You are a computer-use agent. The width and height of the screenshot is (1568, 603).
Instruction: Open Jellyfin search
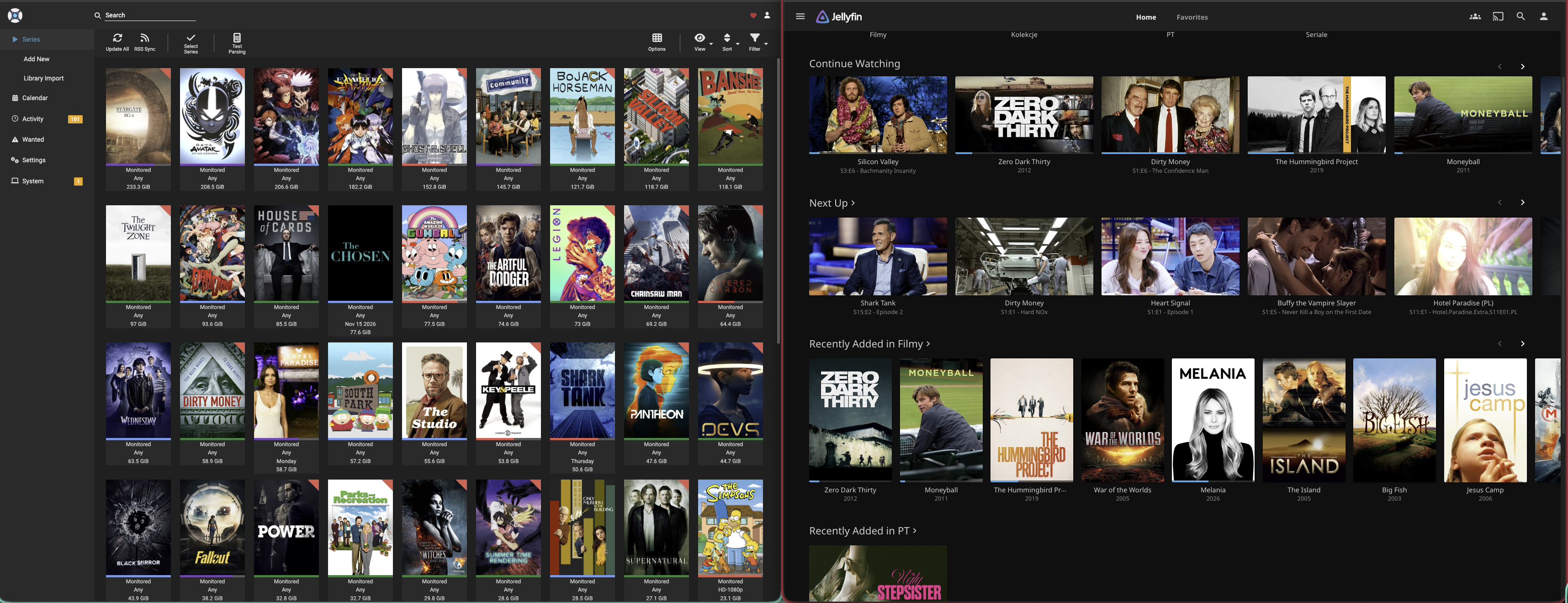(x=1520, y=16)
